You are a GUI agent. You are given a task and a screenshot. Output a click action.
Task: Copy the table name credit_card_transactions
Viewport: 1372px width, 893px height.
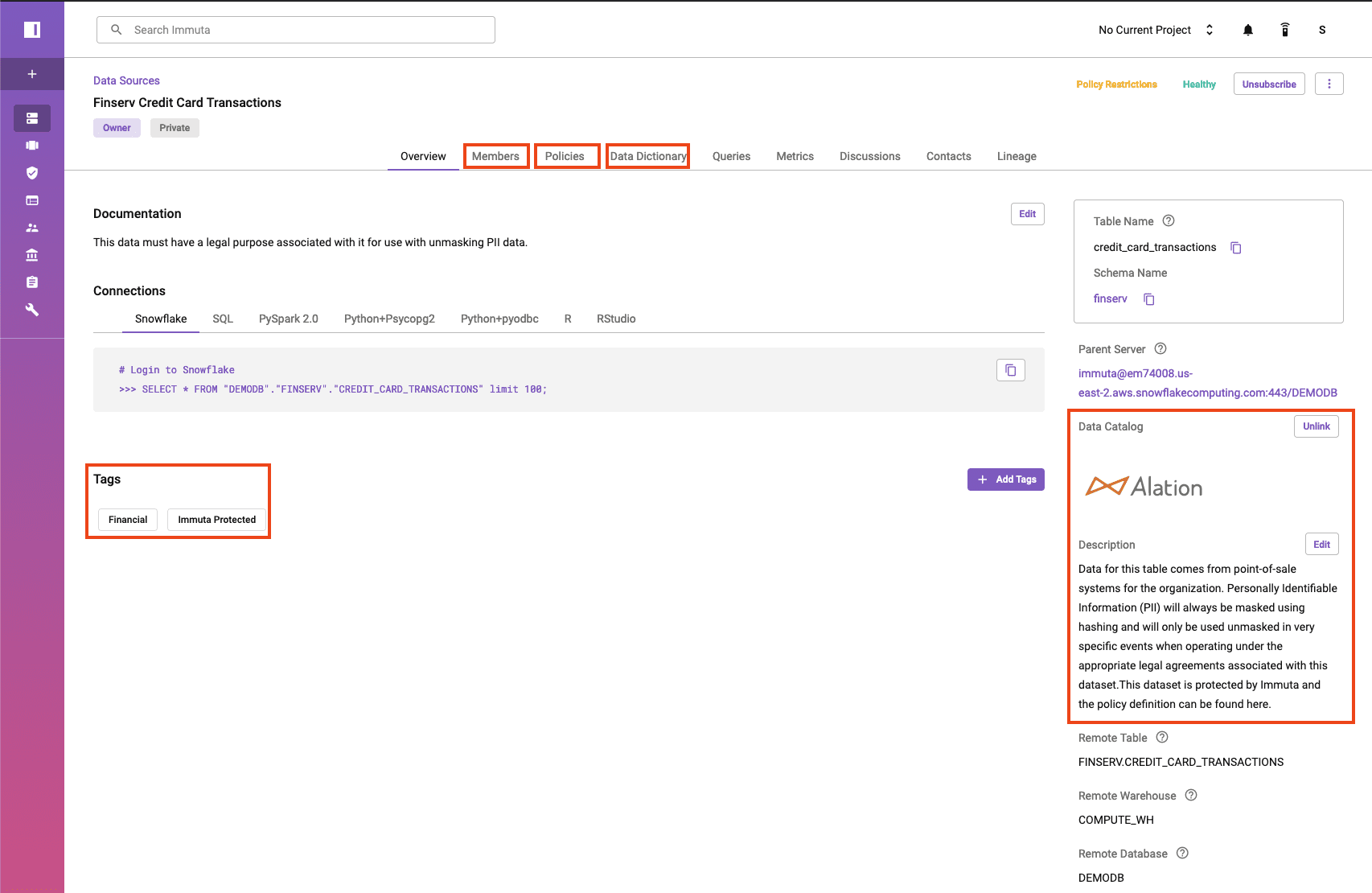pos(1236,248)
